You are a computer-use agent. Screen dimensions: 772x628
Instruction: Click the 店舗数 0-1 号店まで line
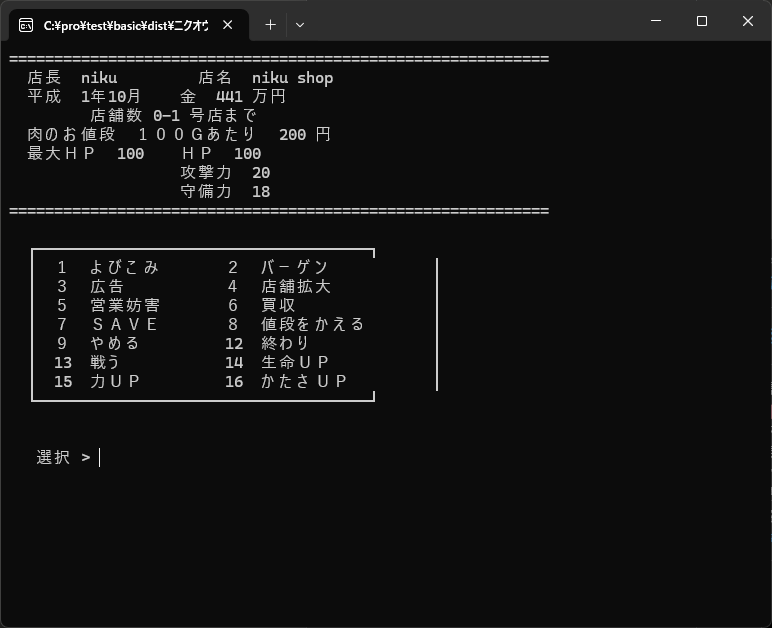173,116
